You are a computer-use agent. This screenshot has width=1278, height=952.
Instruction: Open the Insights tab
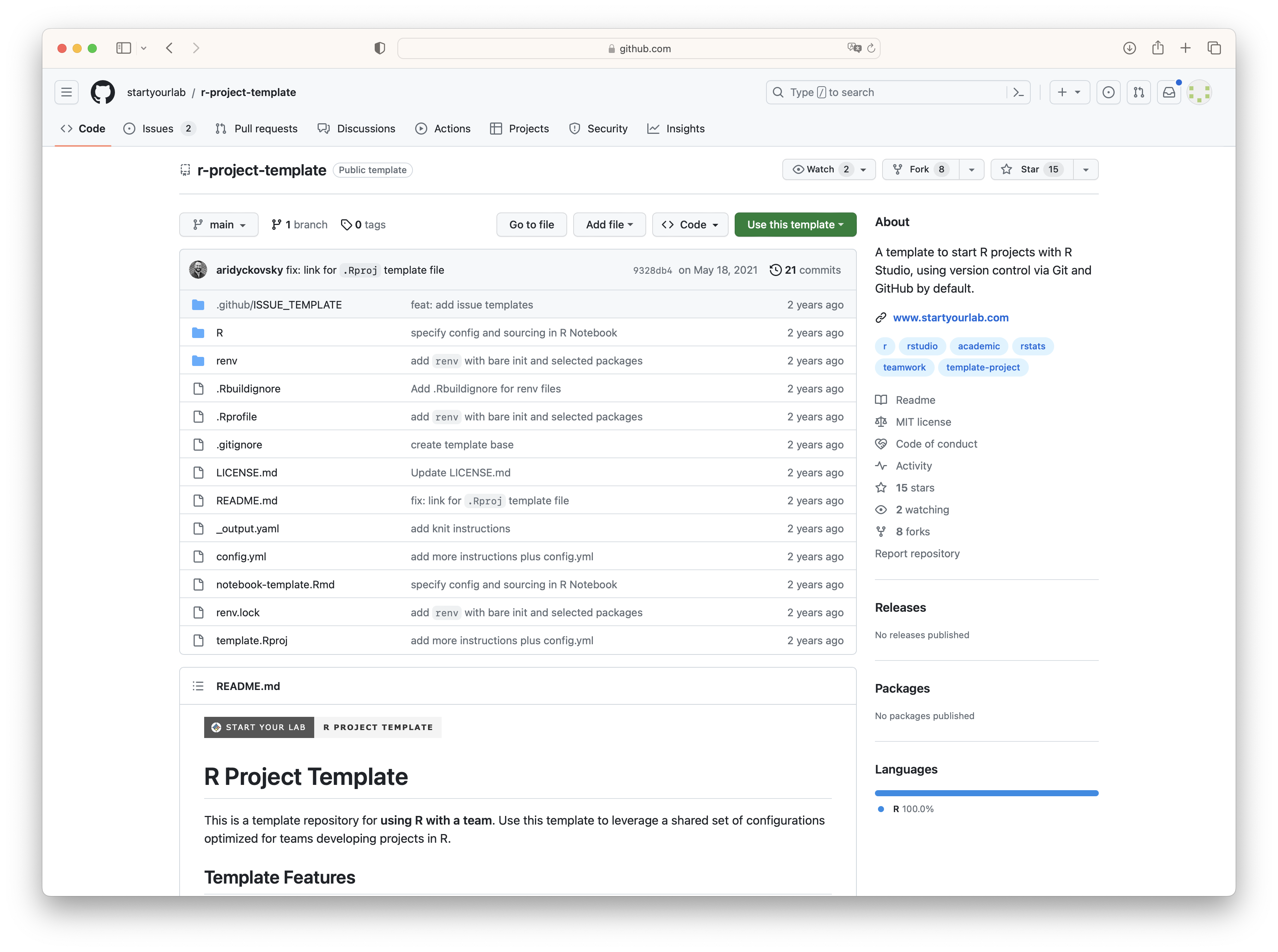coord(676,129)
